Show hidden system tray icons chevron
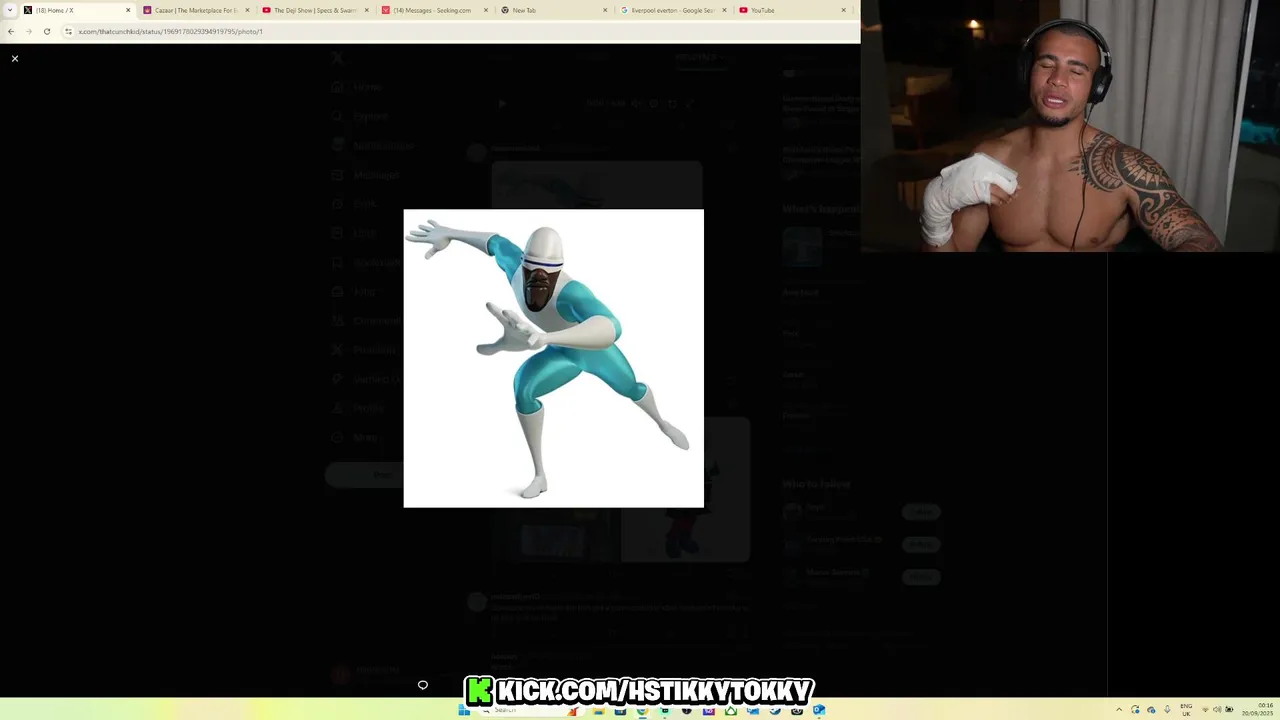Viewport: 1280px width, 720px height. coord(1120,710)
